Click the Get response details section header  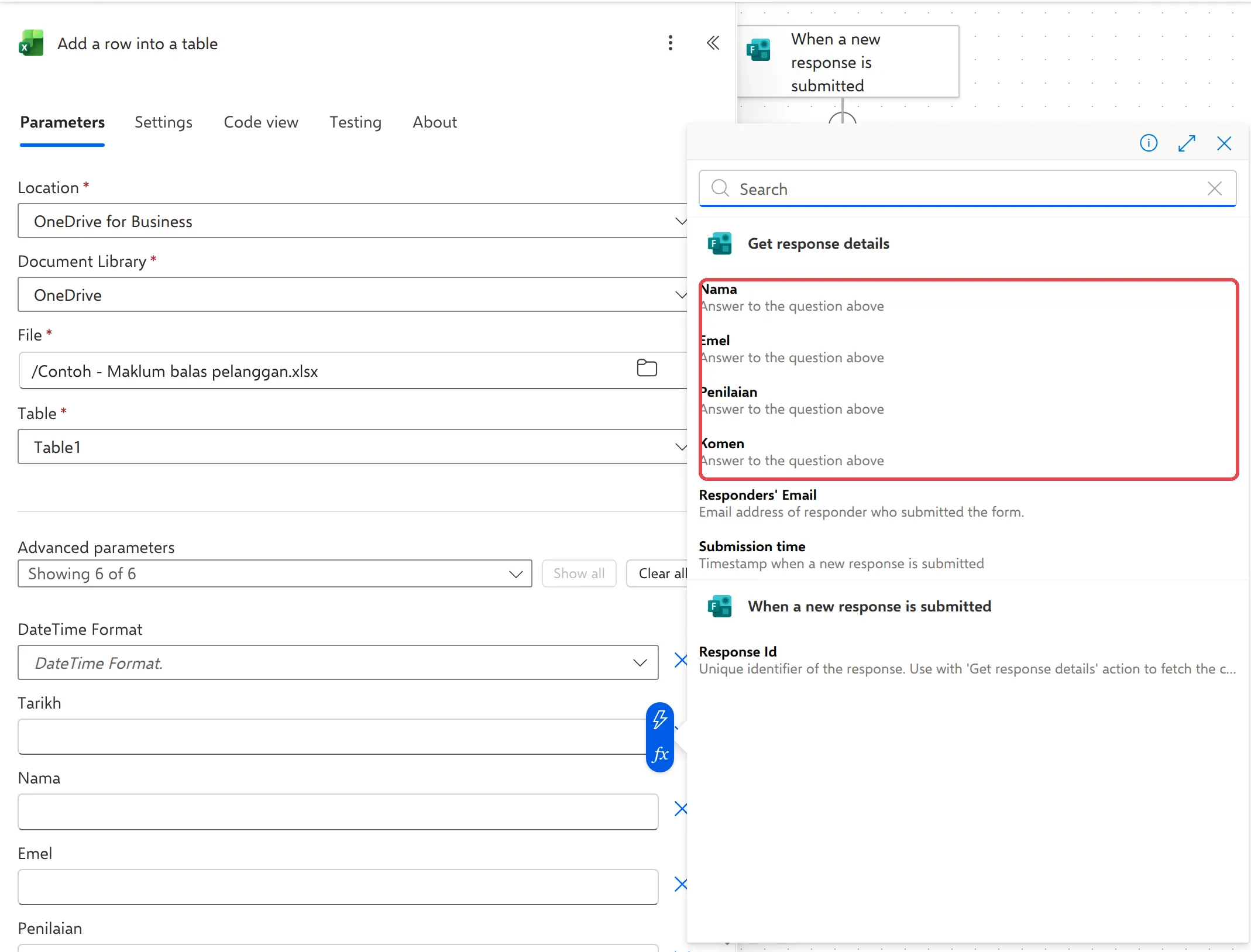[819, 243]
